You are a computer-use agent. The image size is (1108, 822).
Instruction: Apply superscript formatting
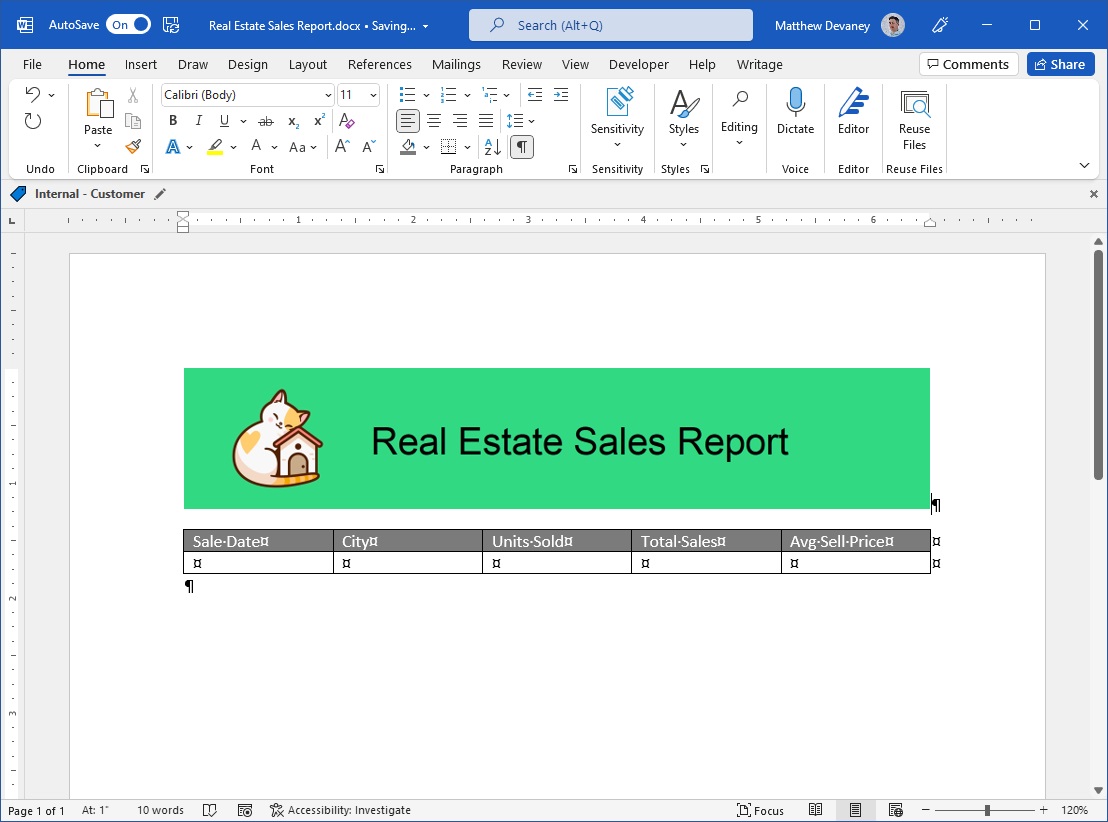[x=317, y=120]
